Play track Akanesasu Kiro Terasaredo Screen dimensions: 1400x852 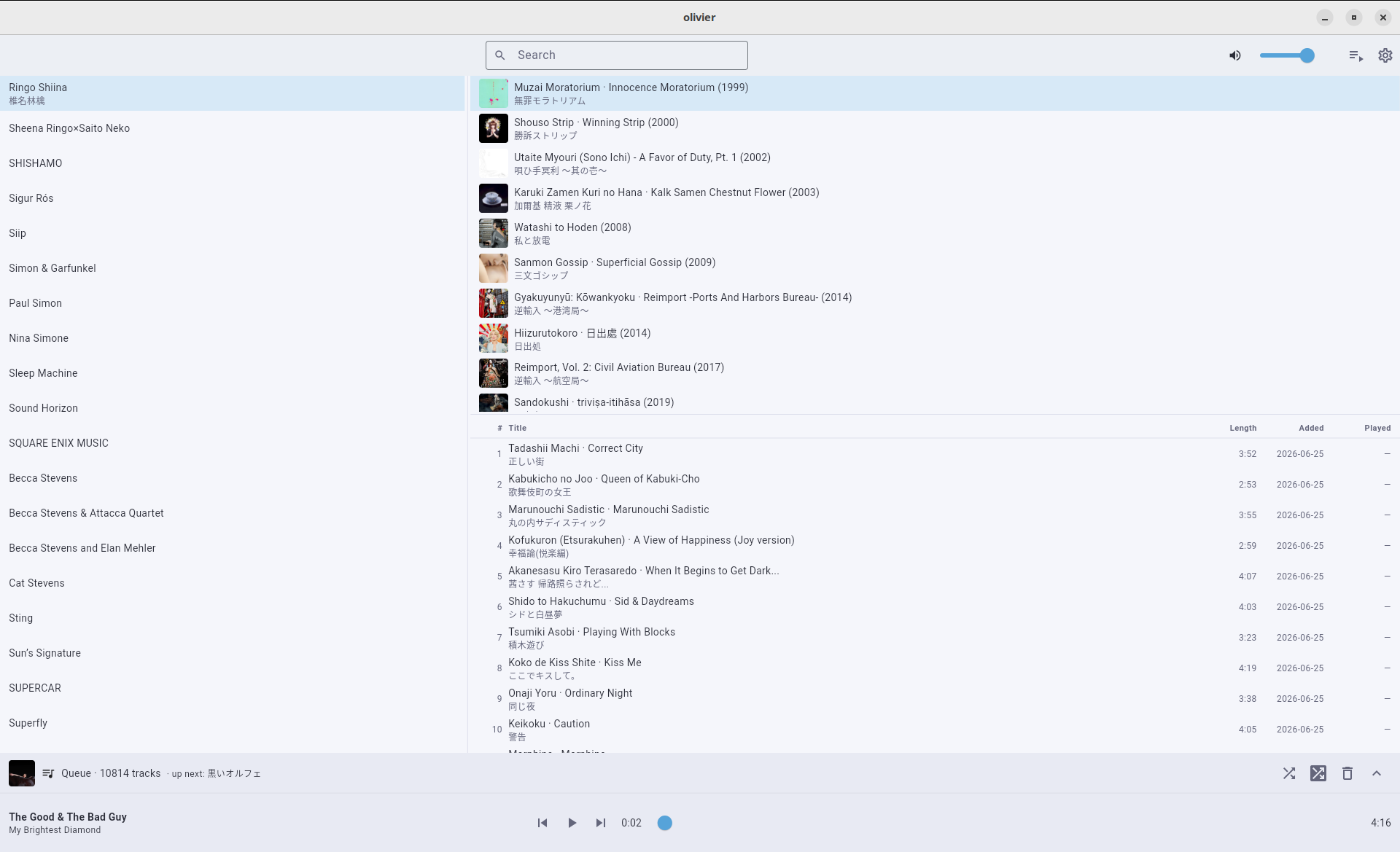(x=935, y=577)
